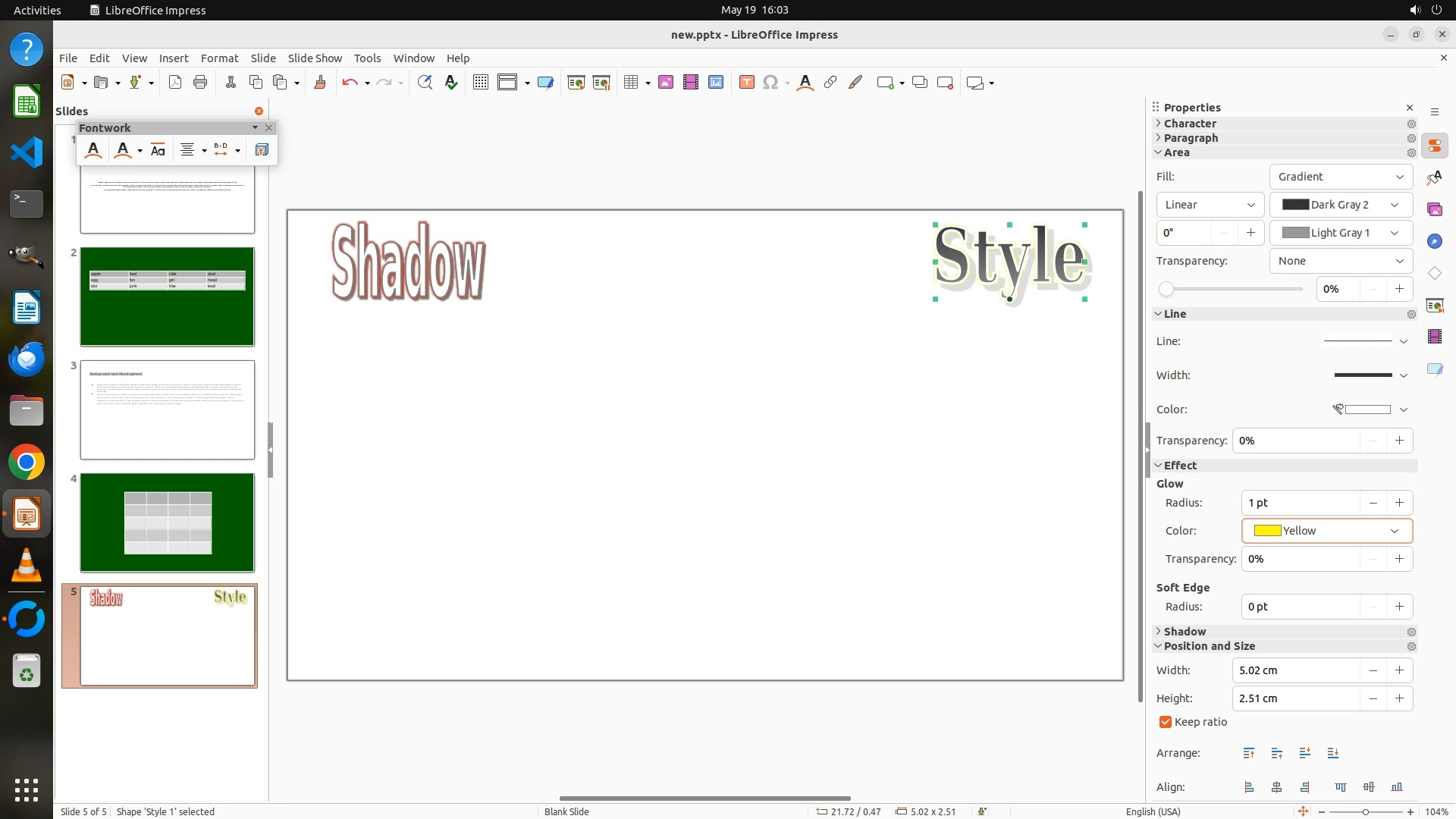Expand the Shadow section
1456x819 pixels.
point(1184,632)
